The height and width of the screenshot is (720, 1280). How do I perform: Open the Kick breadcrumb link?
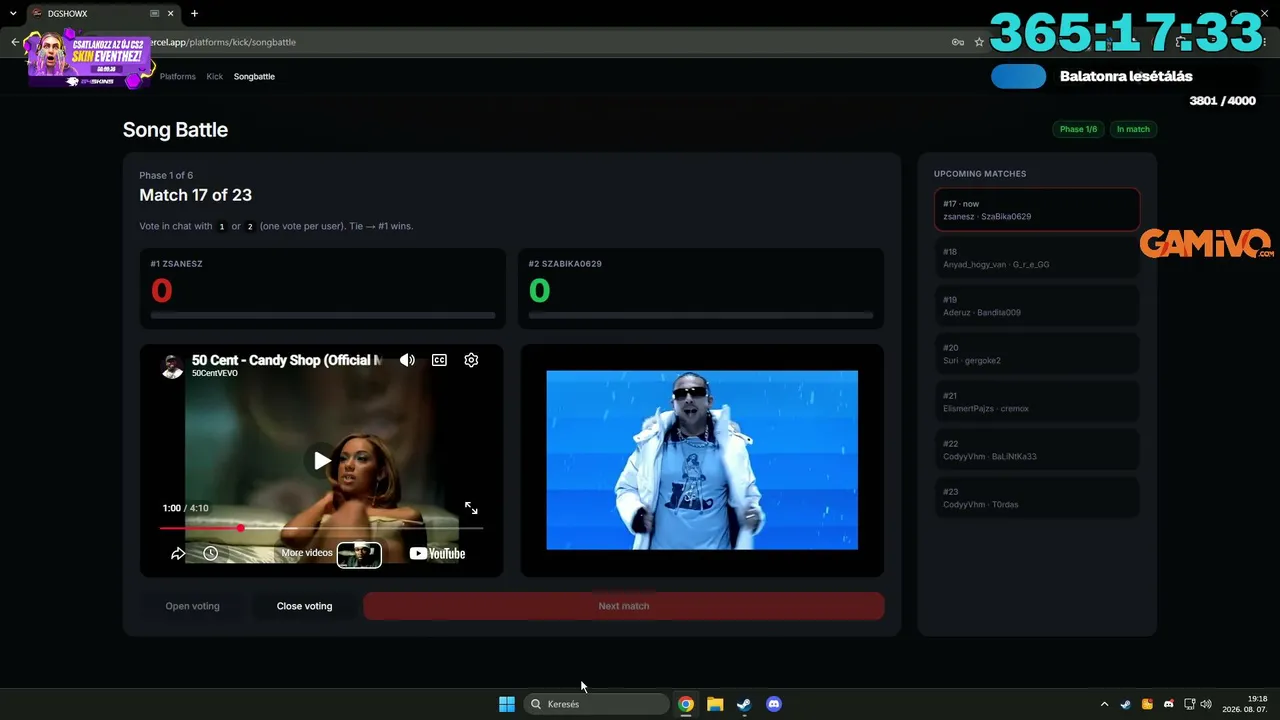215,76
